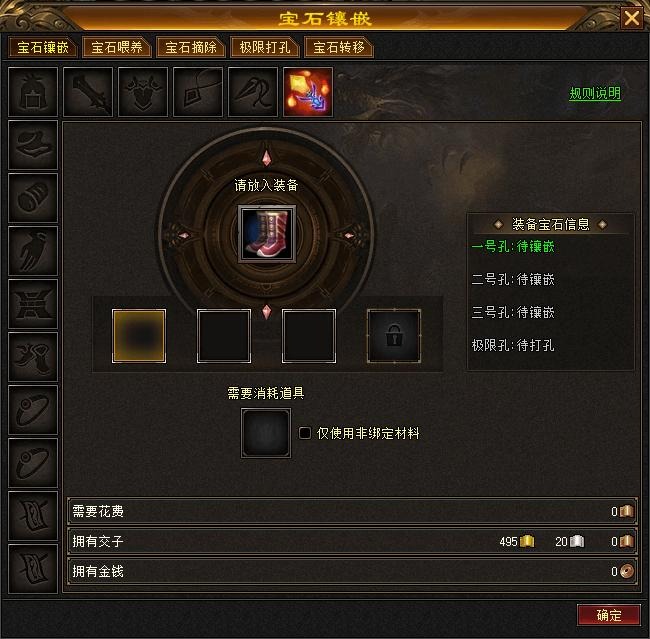Screen dimensions: 650x639
Task: Click the required consumable item slot
Action: 266,433
